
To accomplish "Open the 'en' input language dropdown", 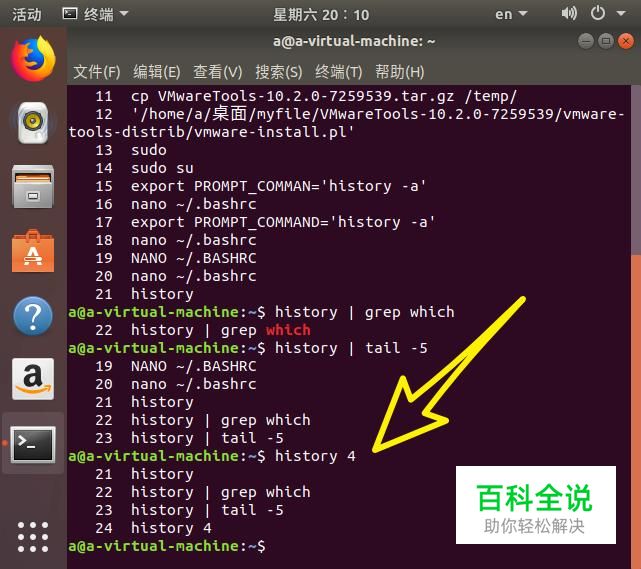I will pyautogui.click(x=511, y=14).
